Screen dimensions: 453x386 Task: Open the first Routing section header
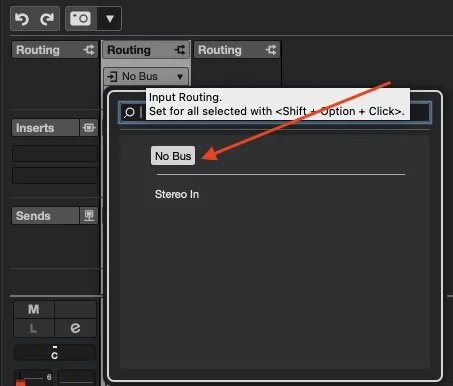click(55, 50)
